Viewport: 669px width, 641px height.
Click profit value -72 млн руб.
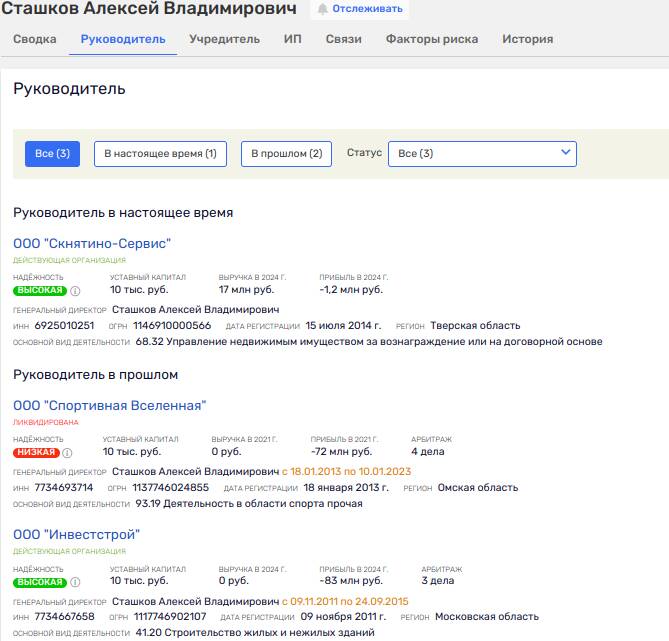[x=341, y=452]
